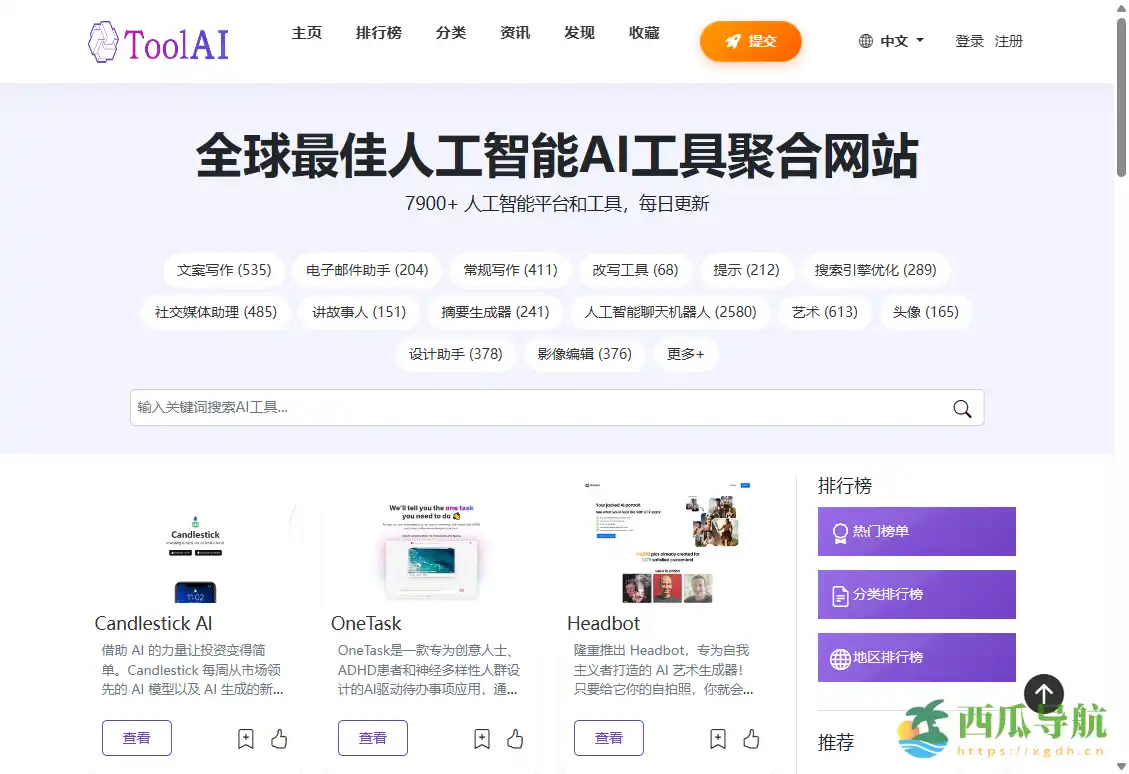Click the 登录 link
Screen dimensions: 1129x774
tap(969, 41)
